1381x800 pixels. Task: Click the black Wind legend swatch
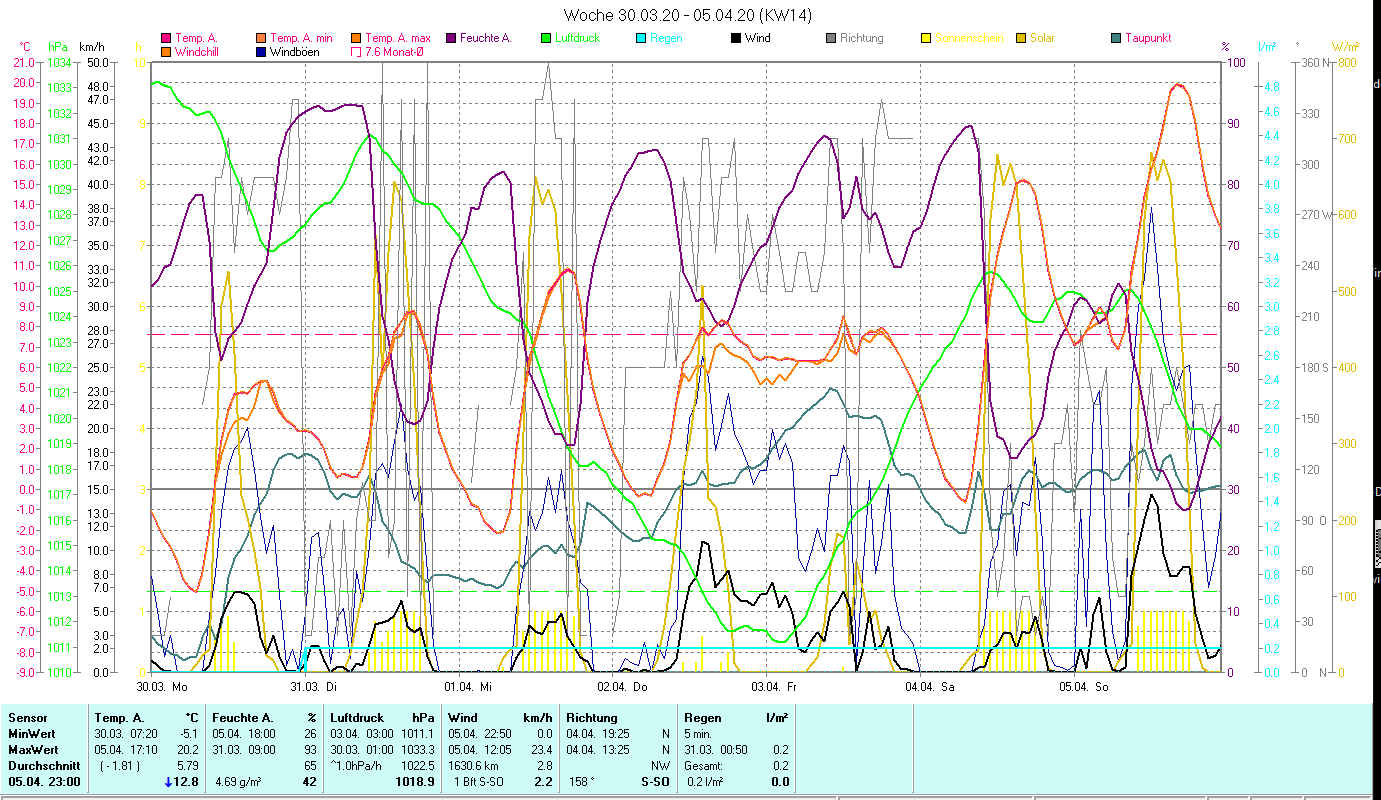(737, 38)
